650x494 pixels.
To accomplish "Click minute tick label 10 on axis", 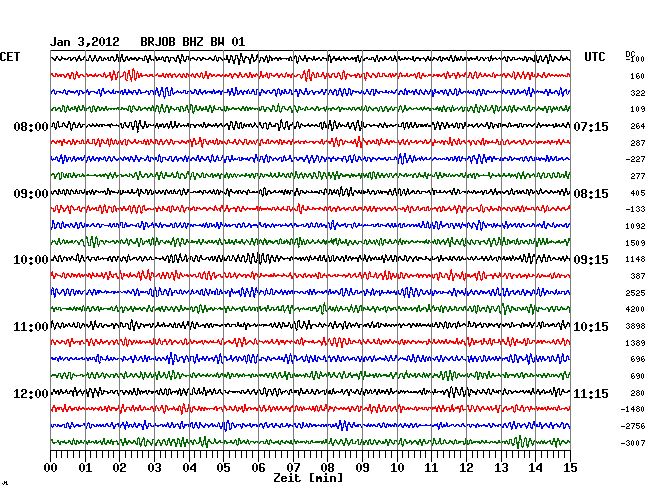I will click(397, 468).
